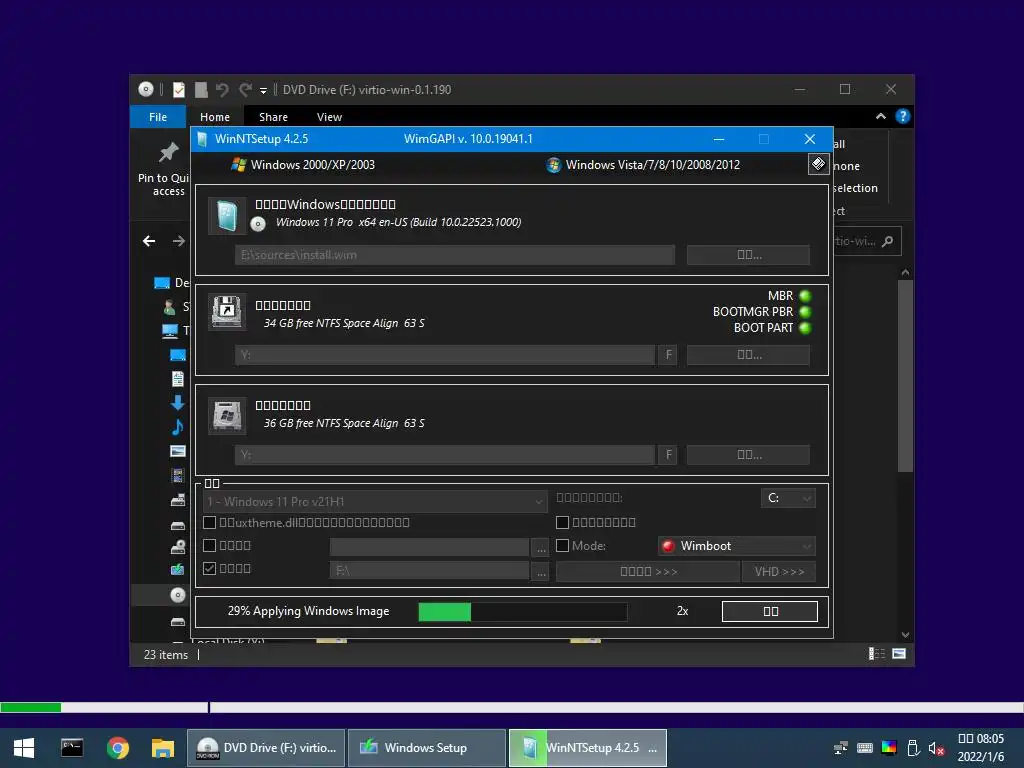Click the green BOOTMGR PBR status light
This screenshot has width=1024, height=768.
(805, 312)
